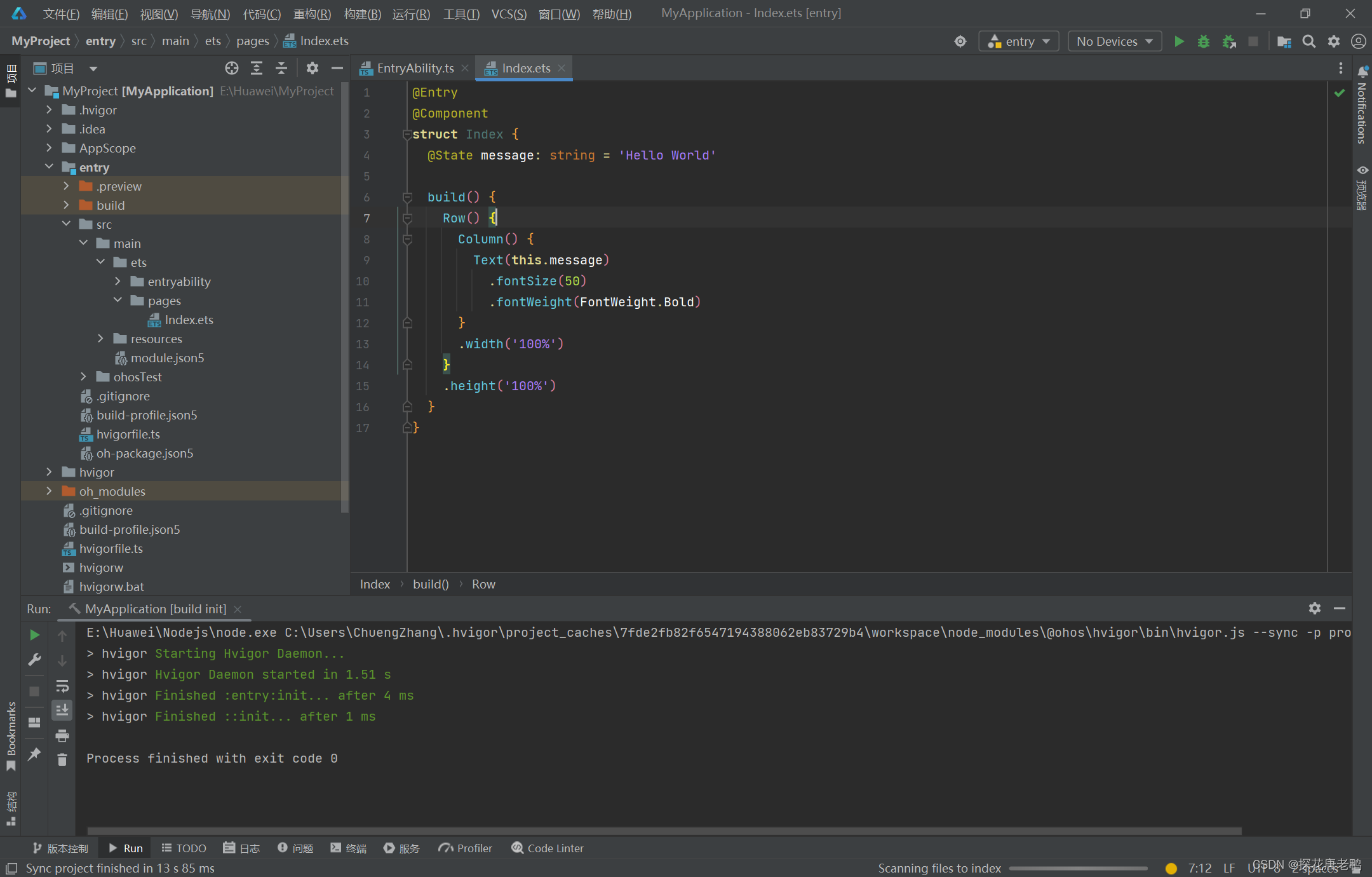Click the locate file target icon
The width and height of the screenshot is (1372, 877).
click(232, 68)
